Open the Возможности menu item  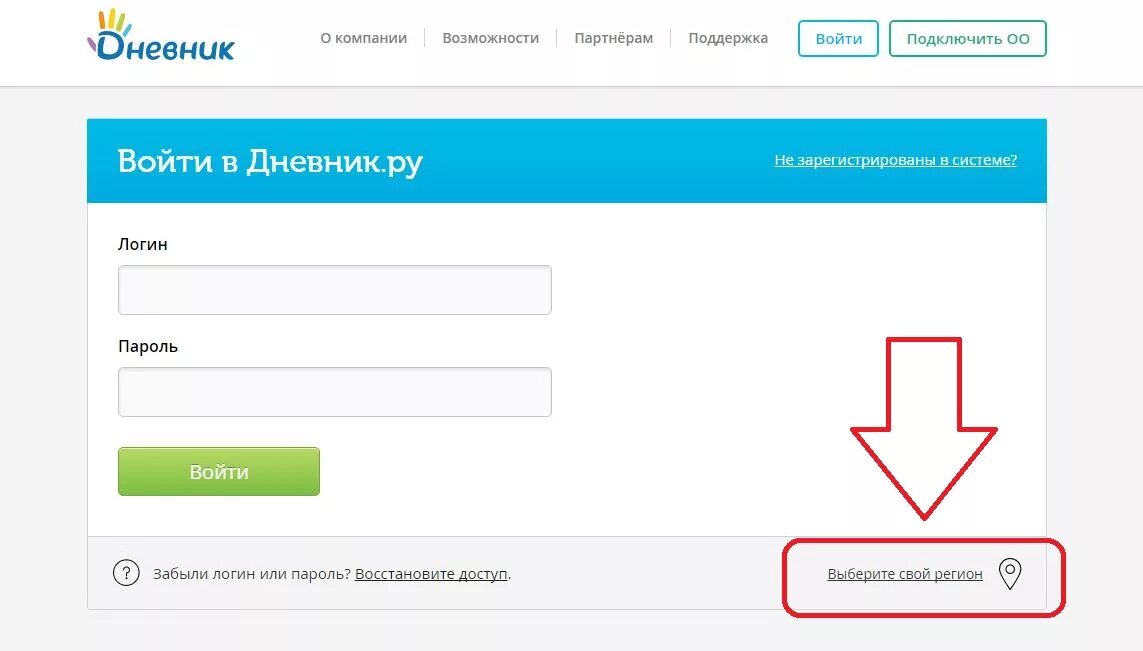[x=491, y=38]
